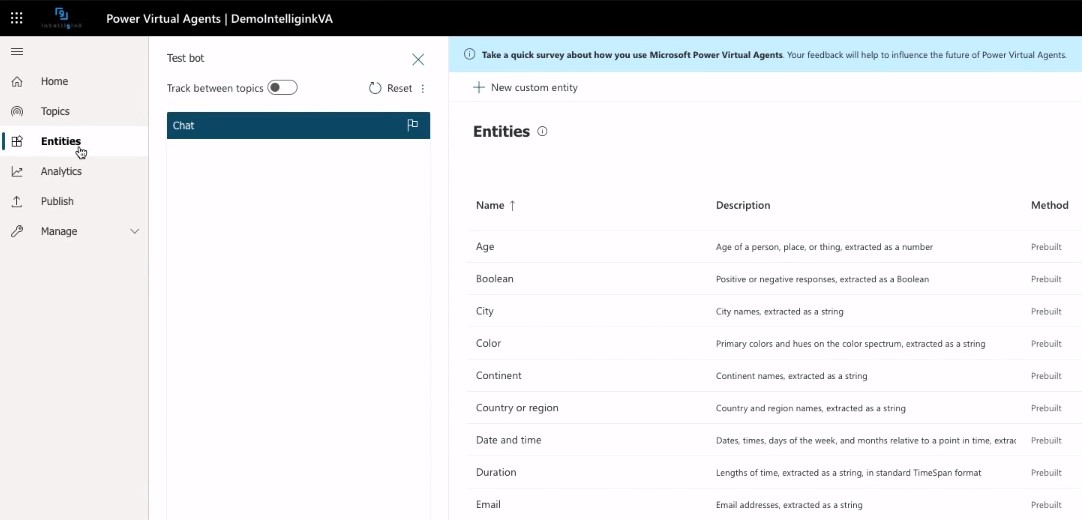Sort by the Name column header

coord(490,206)
